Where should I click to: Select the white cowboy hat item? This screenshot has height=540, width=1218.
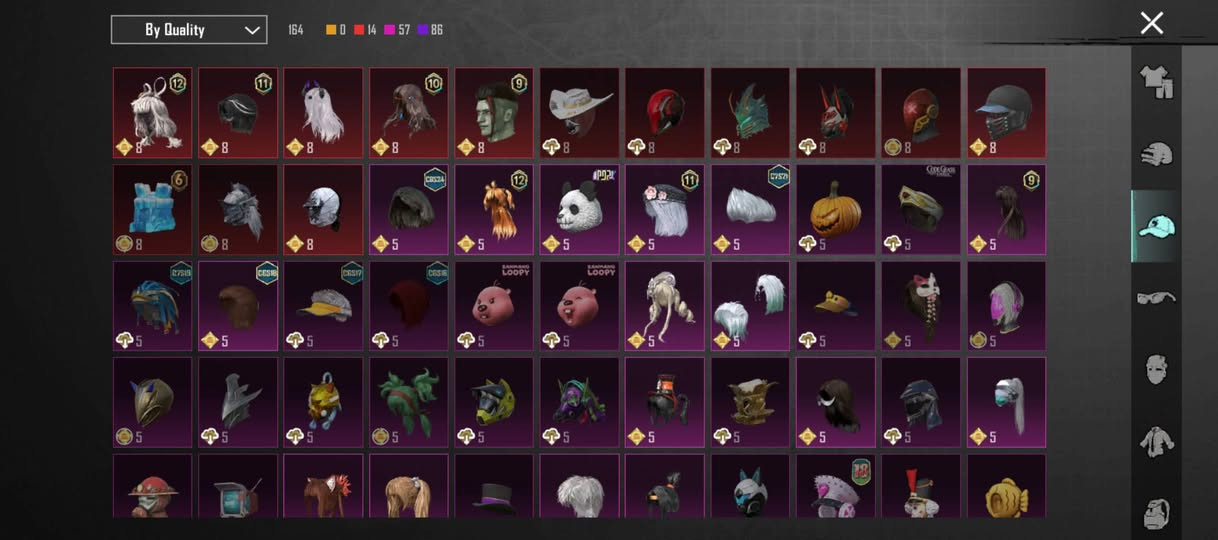click(x=580, y=113)
